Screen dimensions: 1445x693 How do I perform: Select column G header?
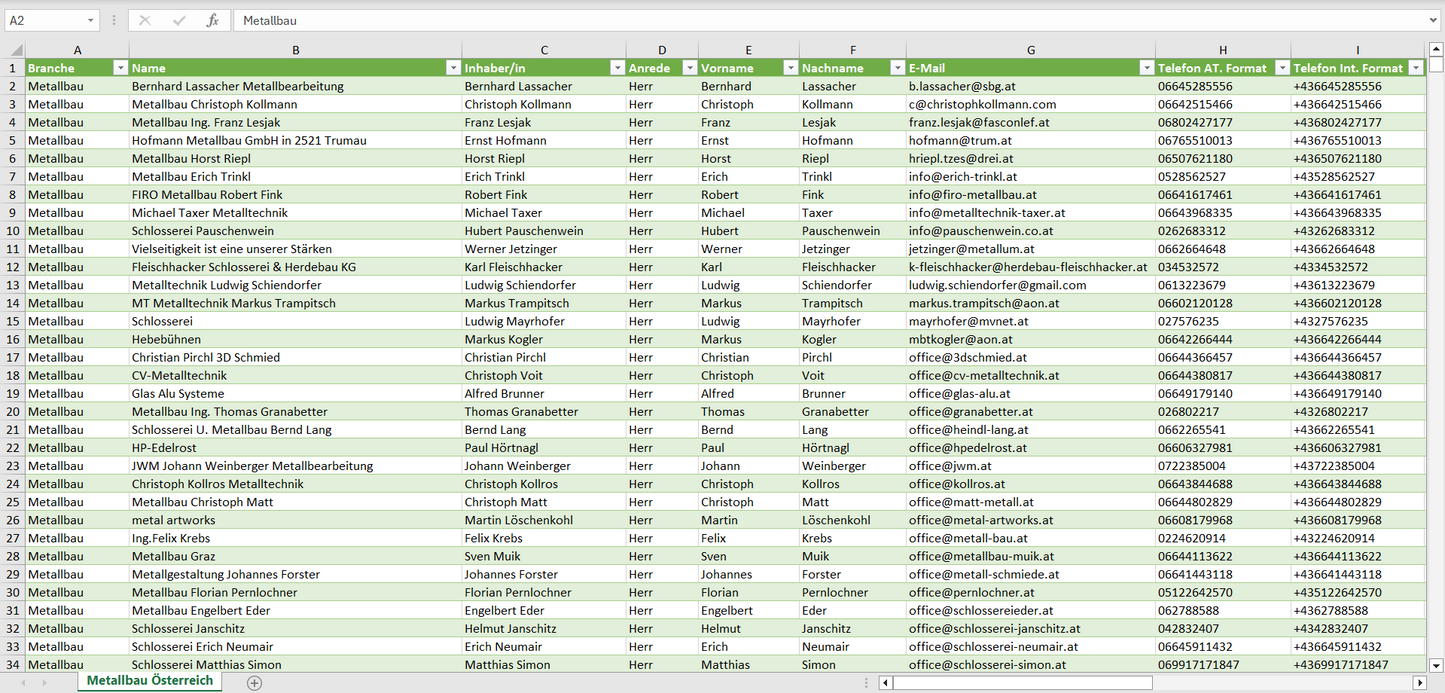point(1030,50)
